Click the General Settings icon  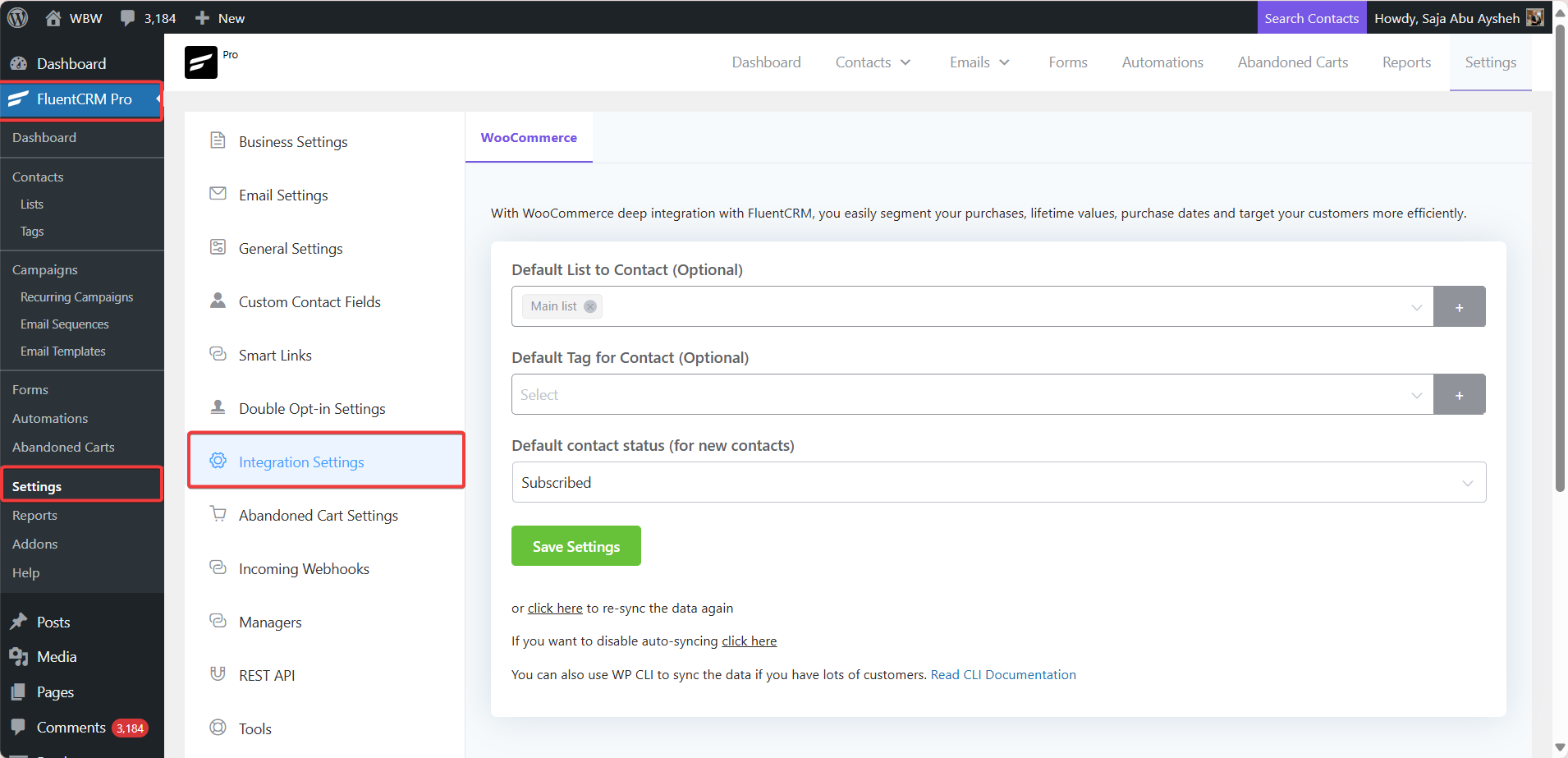218,247
